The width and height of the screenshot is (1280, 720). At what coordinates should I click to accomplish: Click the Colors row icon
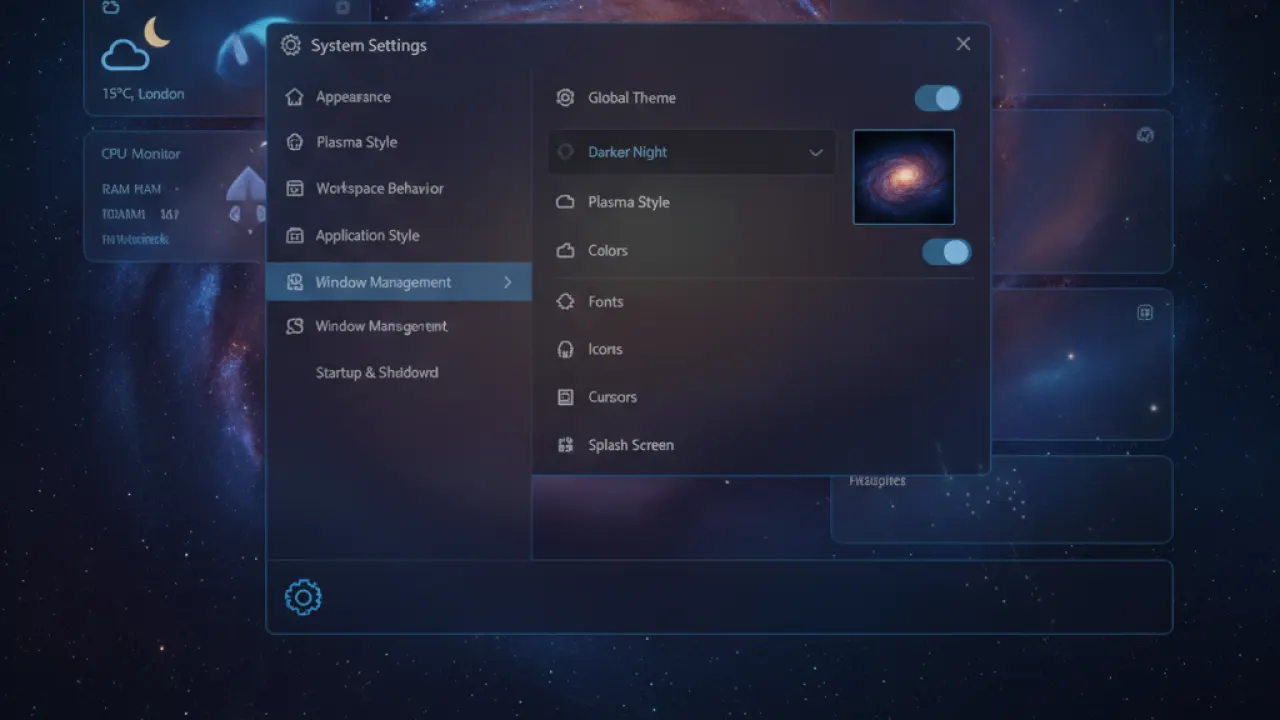tap(565, 250)
